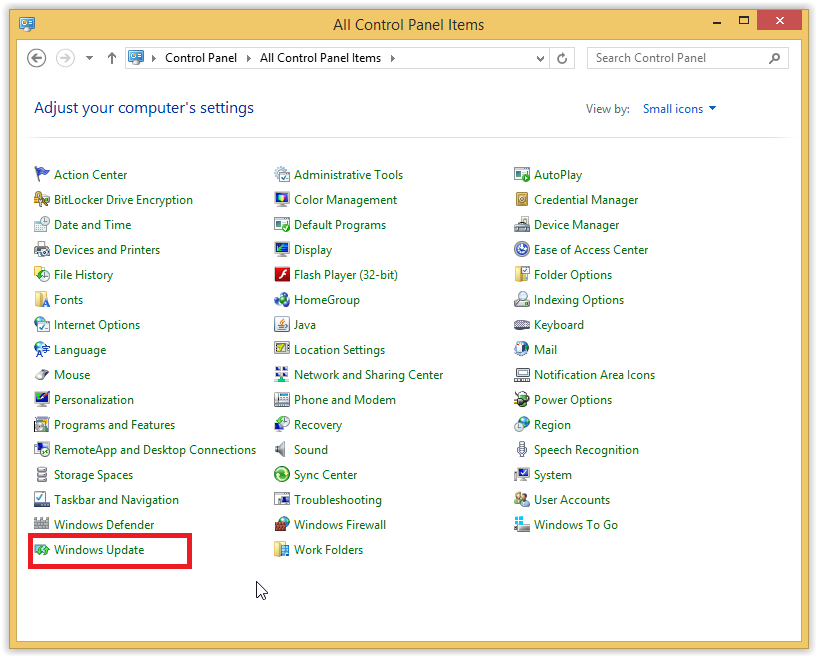Open the Region link
The width and height of the screenshot is (817, 657).
552,425
